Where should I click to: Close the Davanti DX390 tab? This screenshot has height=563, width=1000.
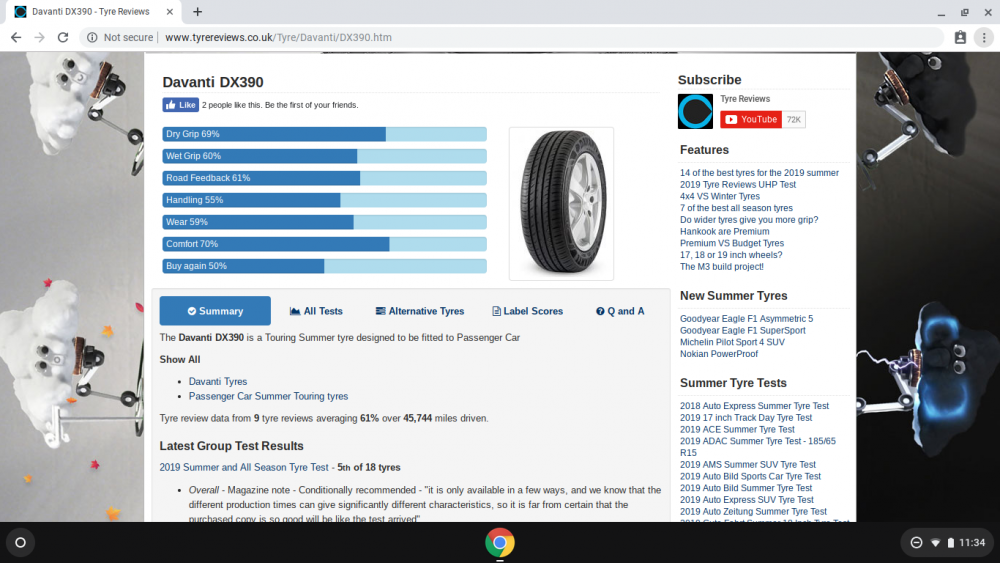tap(170, 11)
